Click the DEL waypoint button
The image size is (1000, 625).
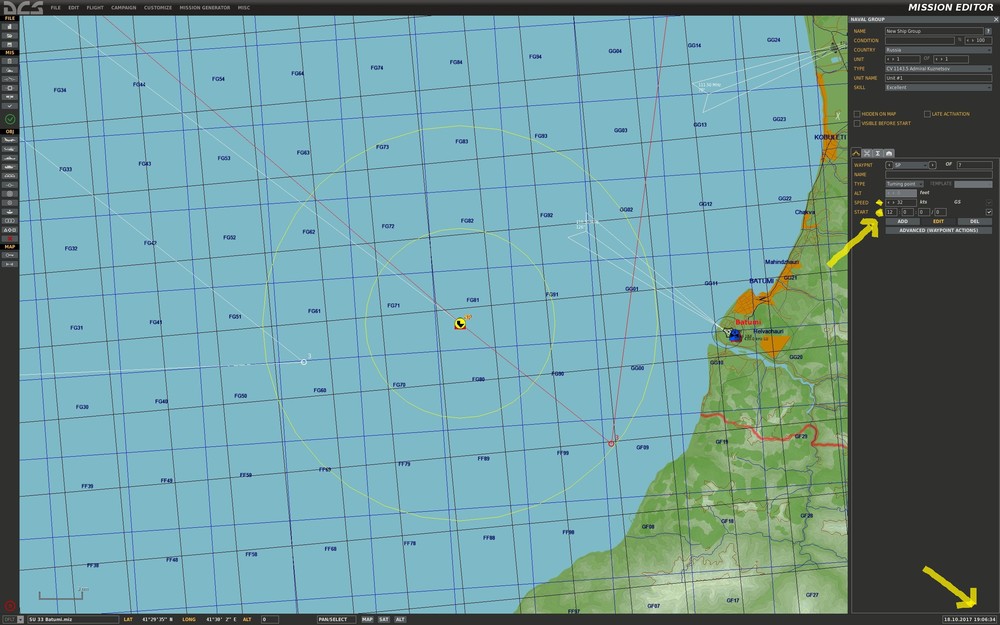pos(974,221)
